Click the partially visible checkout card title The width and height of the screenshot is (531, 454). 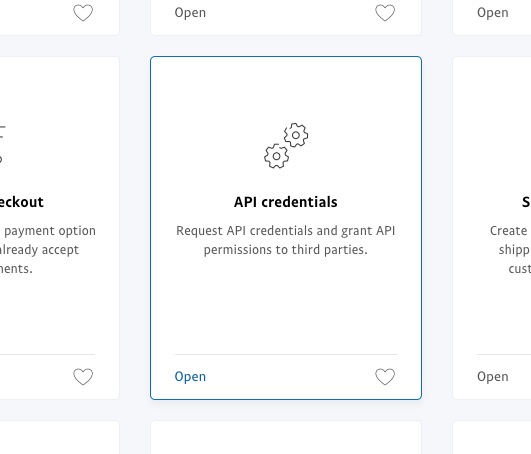(x=22, y=202)
